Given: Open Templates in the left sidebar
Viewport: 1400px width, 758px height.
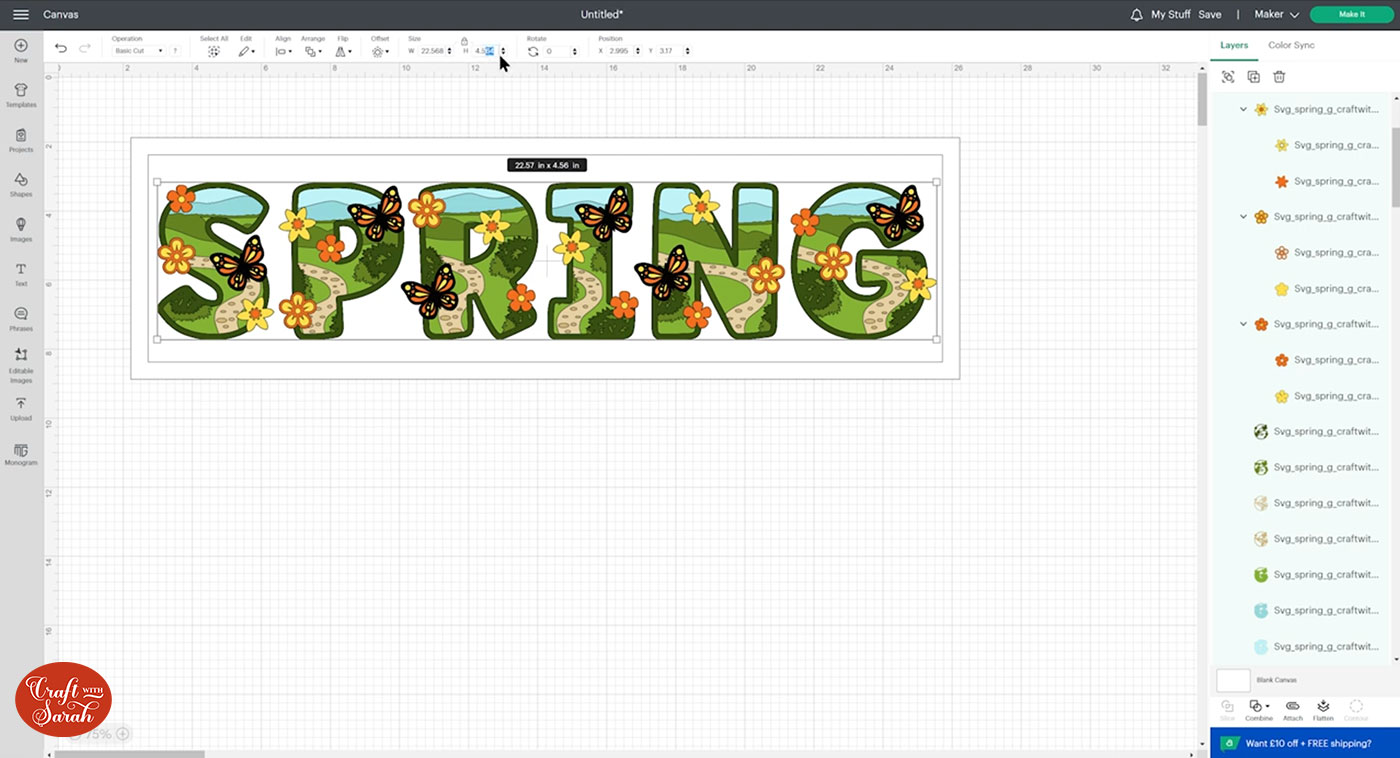Looking at the screenshot, I should tap(21, 95).
